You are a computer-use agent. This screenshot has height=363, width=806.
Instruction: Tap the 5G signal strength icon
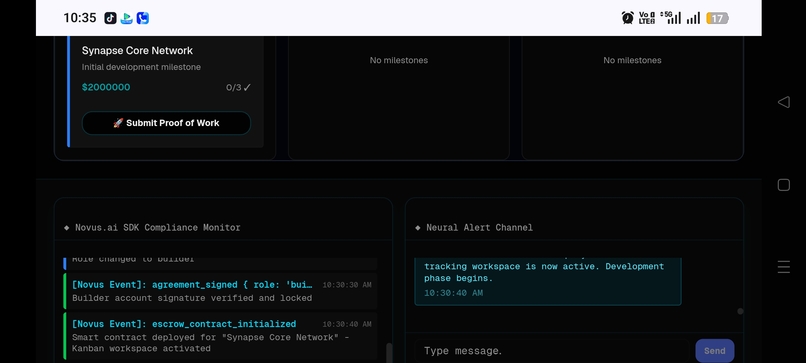point(671,18)
